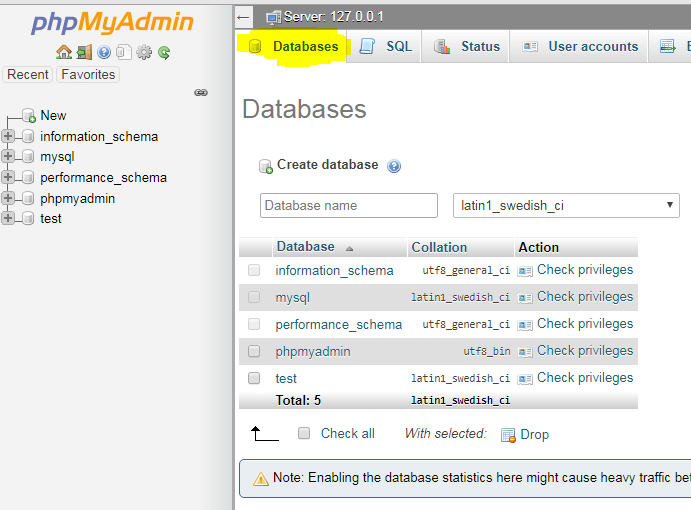The width and height of the screenshot is (691, 510).
Task: Click the mysql database cylinder icon in tree
Action: click(x=28, y=156)
